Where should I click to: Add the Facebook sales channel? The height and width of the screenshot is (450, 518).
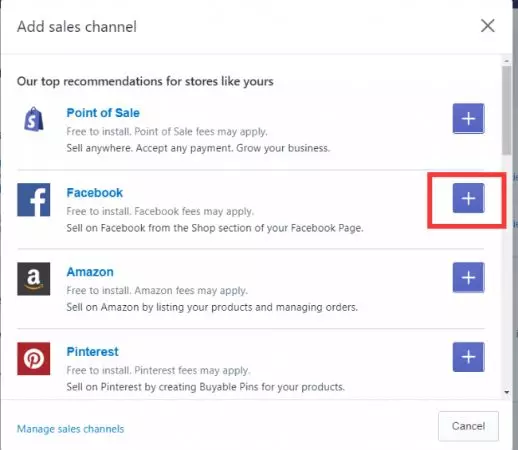[468, 198]
